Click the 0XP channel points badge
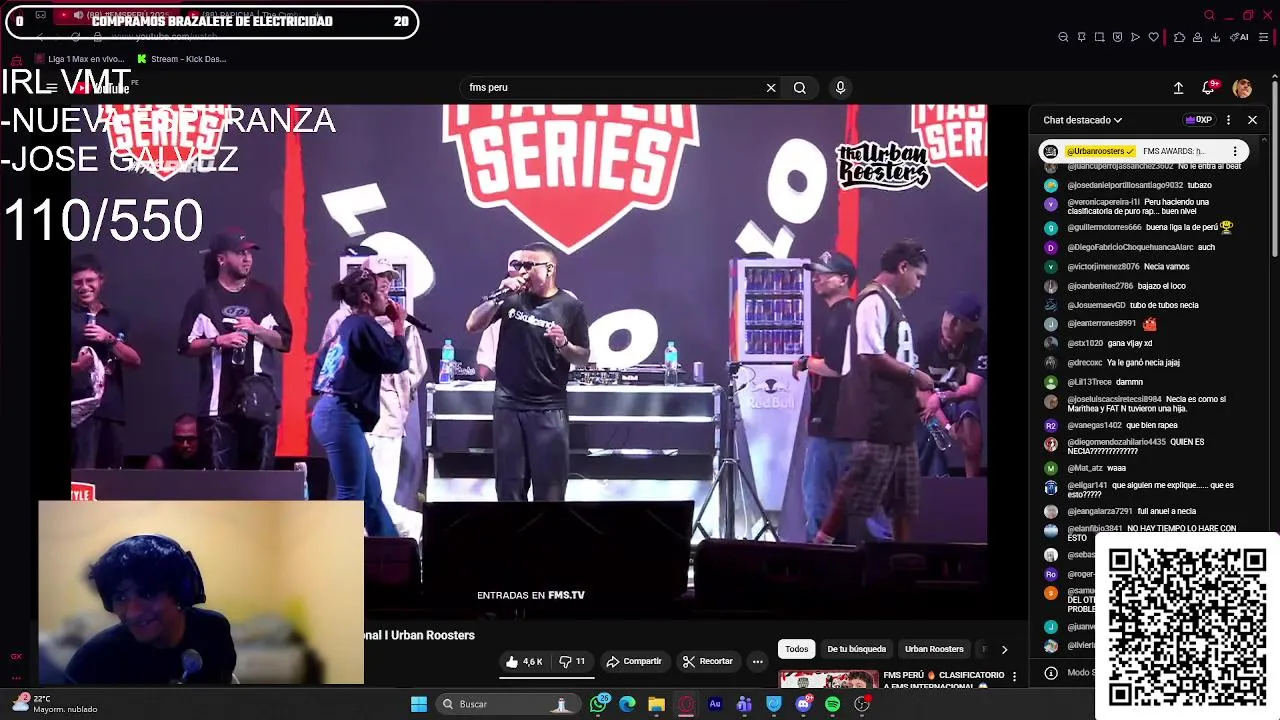The image size is (1280, 720). point(1198,120)
